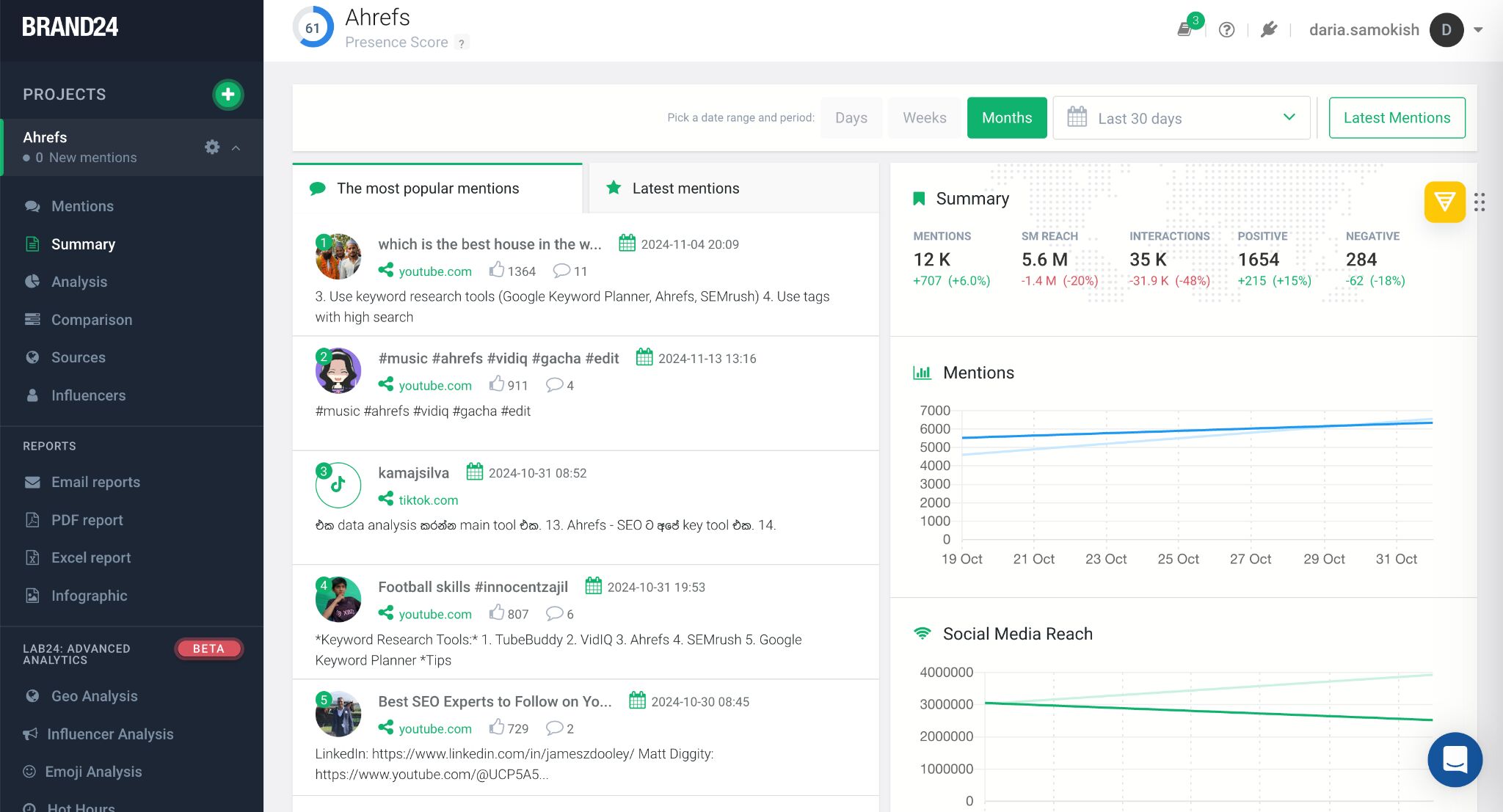Select the Weeks period option
Image resolution: width=1503 pixels, height=812 pixels.
coord(924,118)
